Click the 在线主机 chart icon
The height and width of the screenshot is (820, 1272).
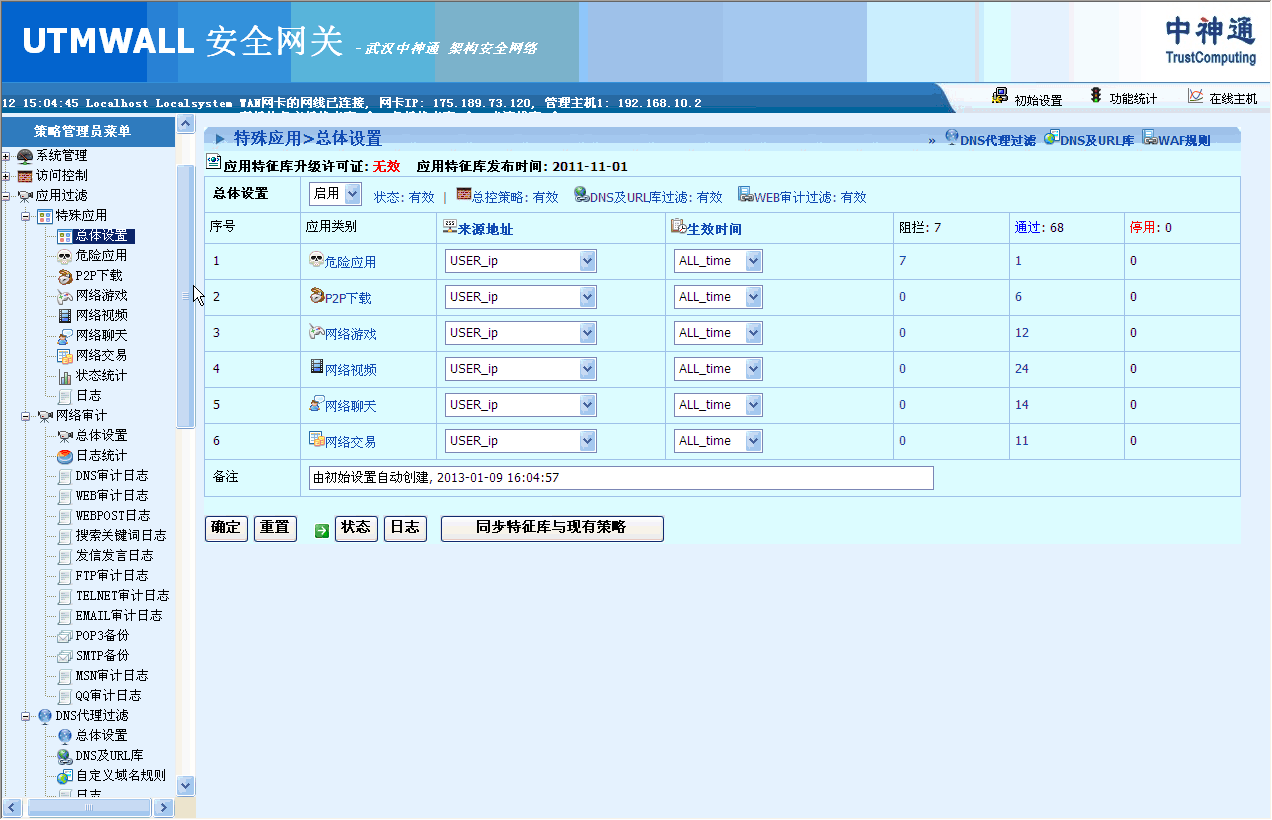click(1195, 97)
